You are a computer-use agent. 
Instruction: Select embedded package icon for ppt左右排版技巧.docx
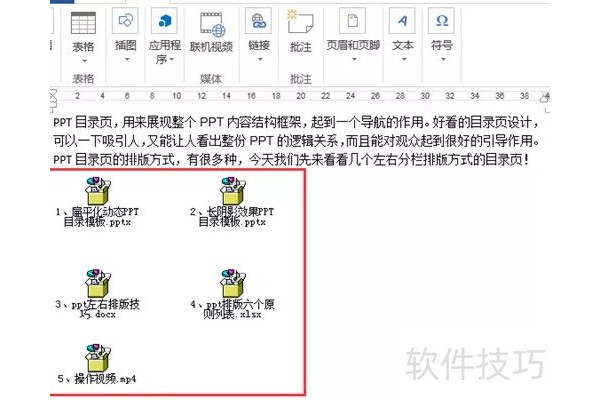[x=98, y=283]
